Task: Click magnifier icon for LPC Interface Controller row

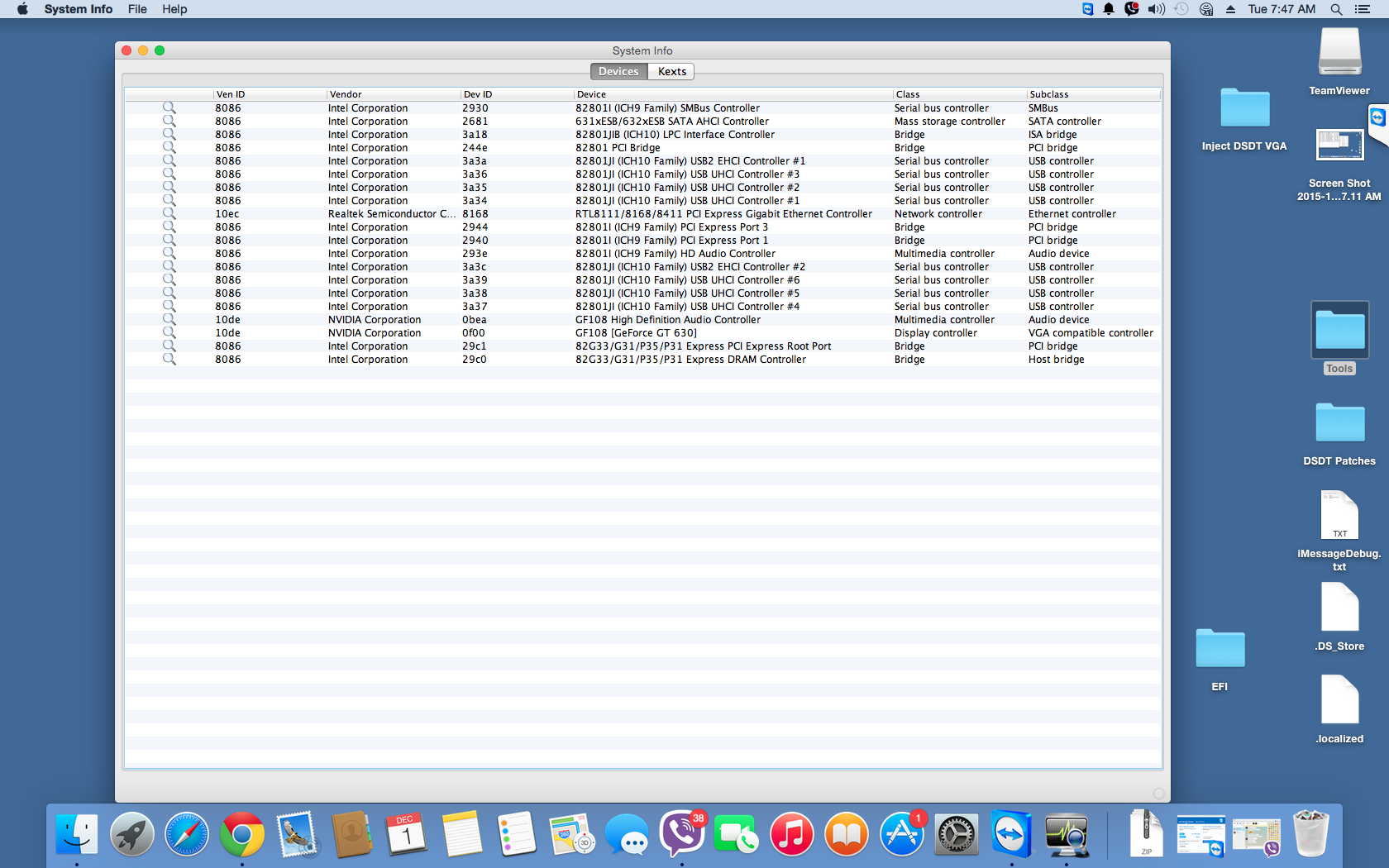Action: point(169,134)
